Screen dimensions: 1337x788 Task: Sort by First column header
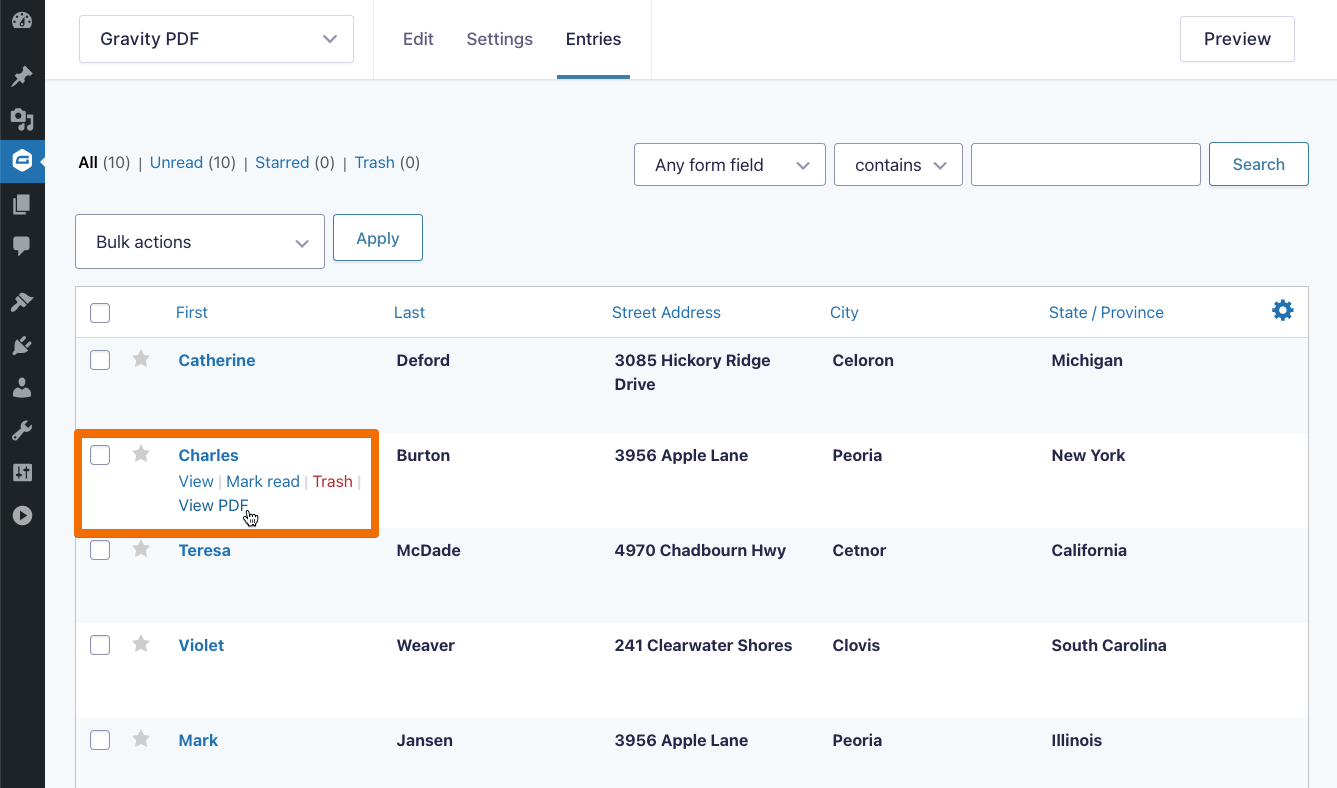coord(191,312)
